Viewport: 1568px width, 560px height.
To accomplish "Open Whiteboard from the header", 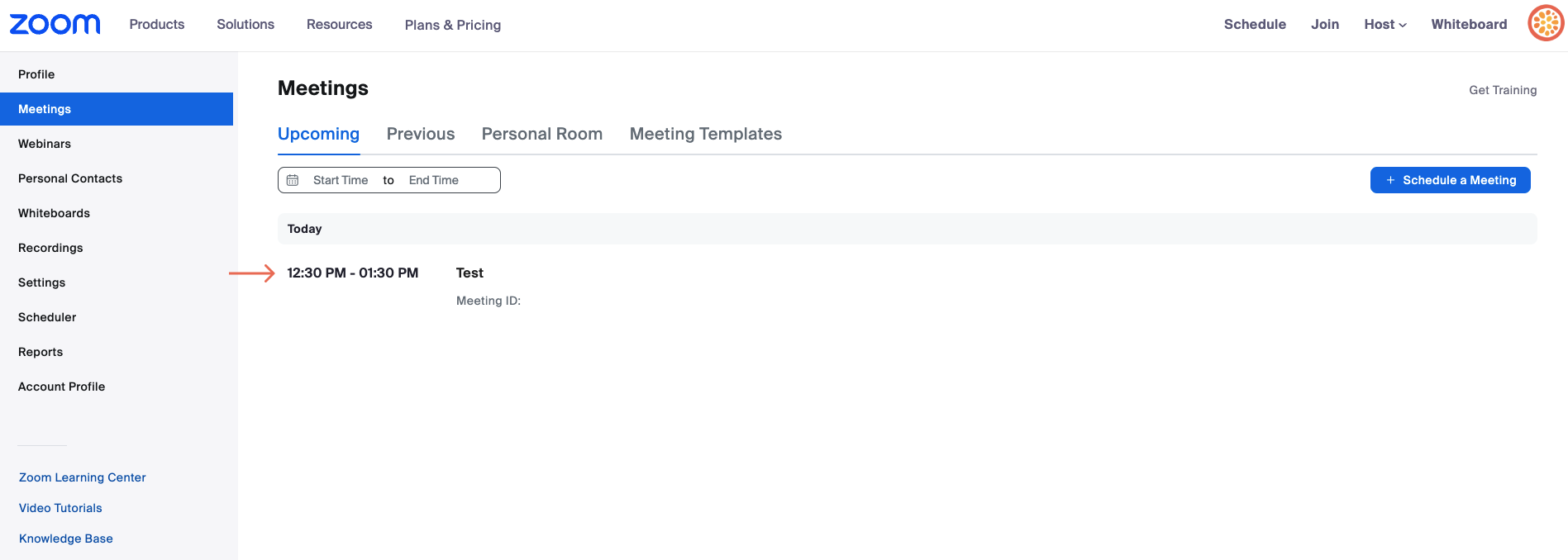I will [x=1469, y=25].
